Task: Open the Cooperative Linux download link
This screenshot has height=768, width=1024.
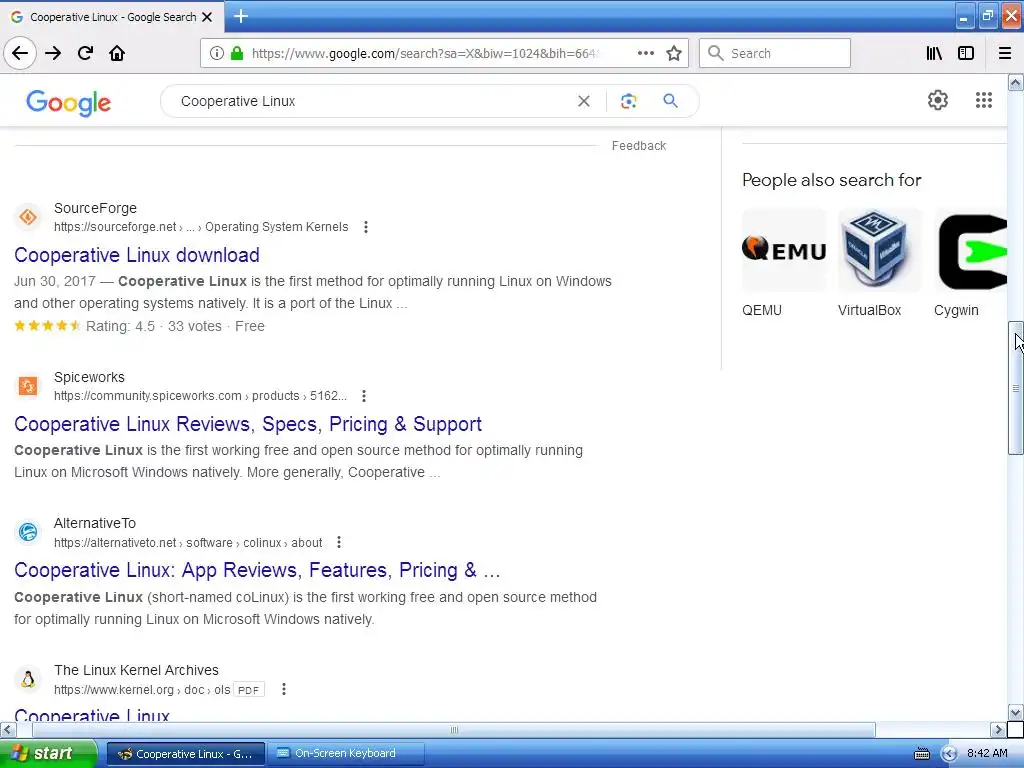Action: pyautogui.click(x=137, y=255)
